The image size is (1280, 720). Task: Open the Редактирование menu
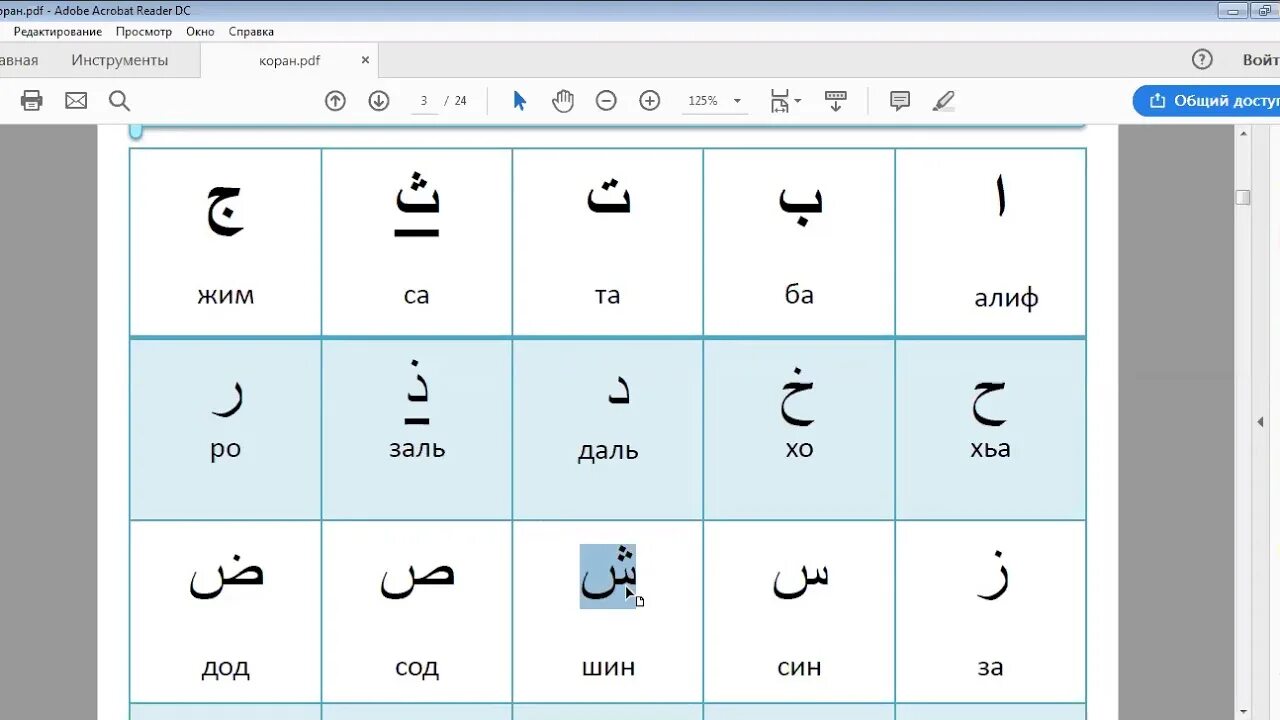[x=56, y=31]
